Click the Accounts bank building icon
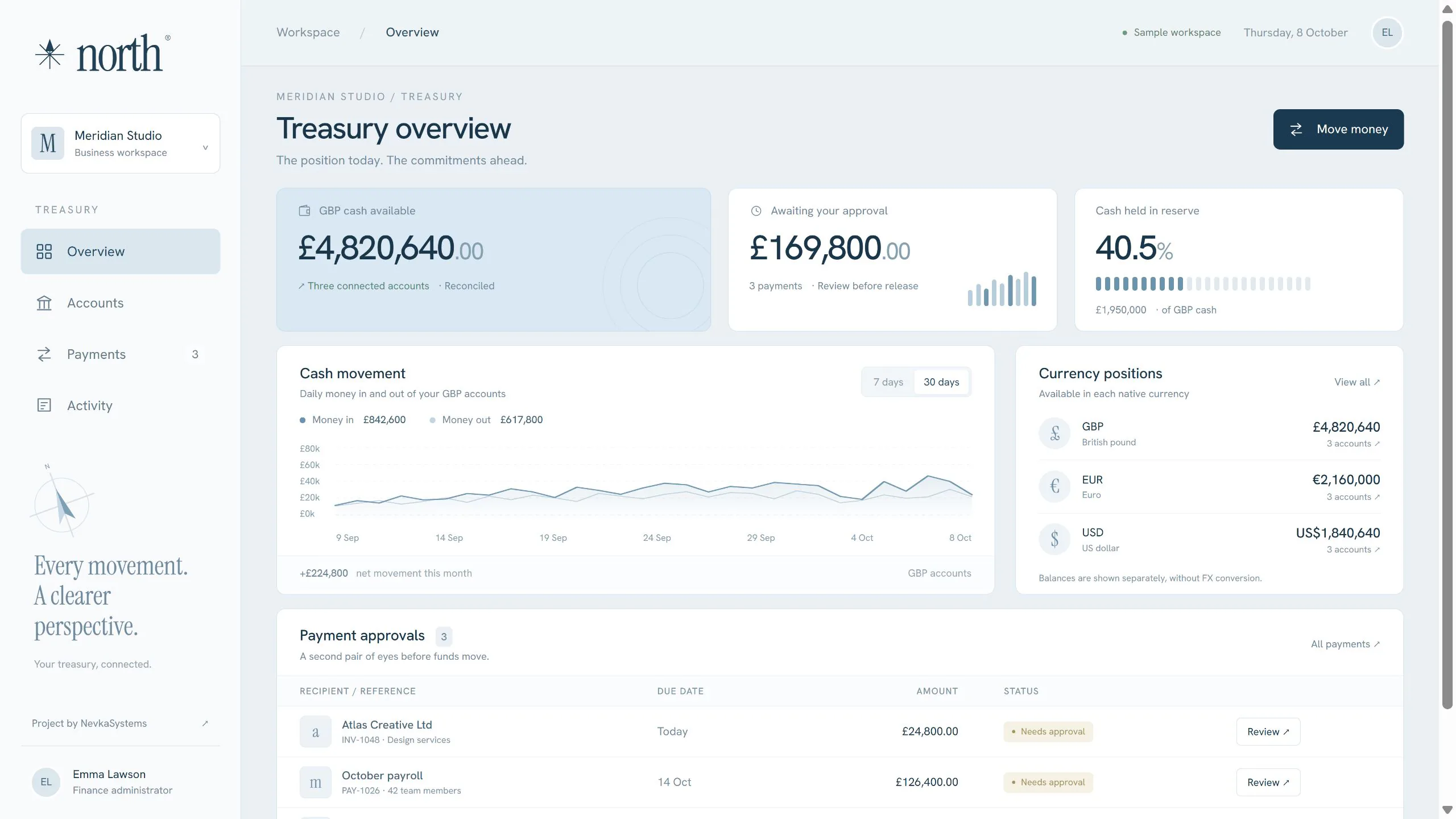This screenshot has width=1456, height=819. tap(44, 303)
